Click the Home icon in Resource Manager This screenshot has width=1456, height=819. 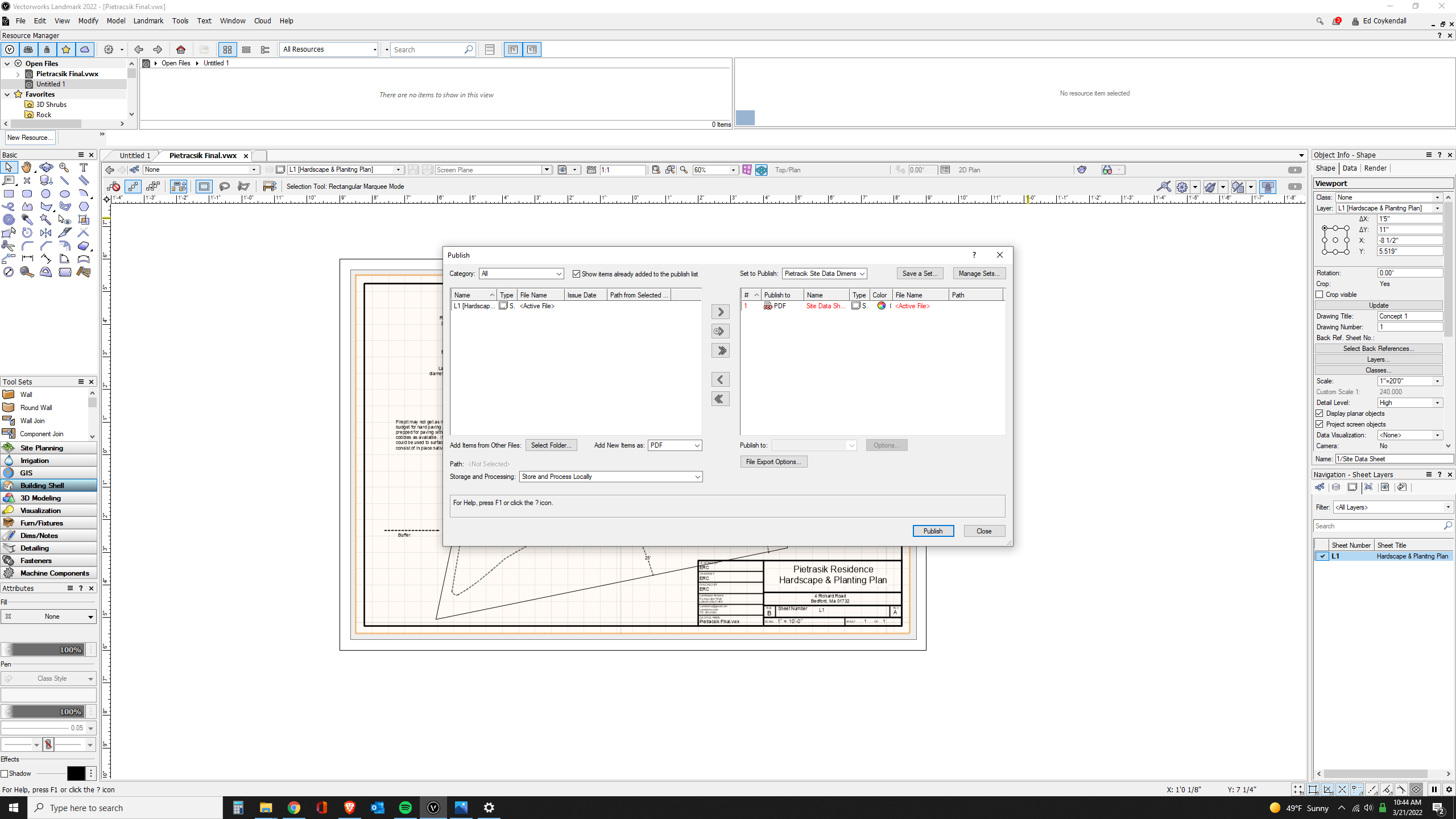(x=181, y=49)
